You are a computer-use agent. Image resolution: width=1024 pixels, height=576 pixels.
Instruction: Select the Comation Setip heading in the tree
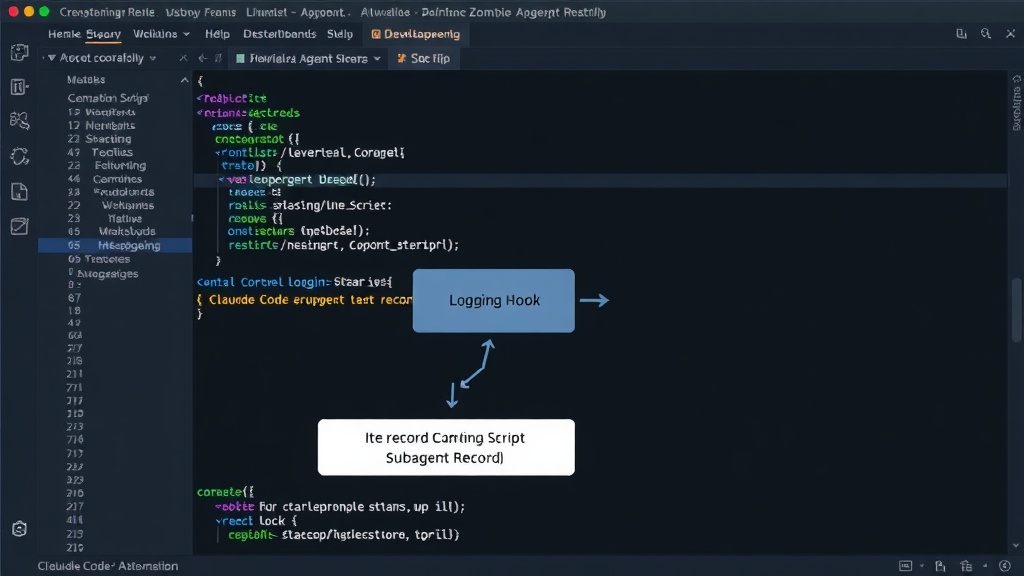108,98
